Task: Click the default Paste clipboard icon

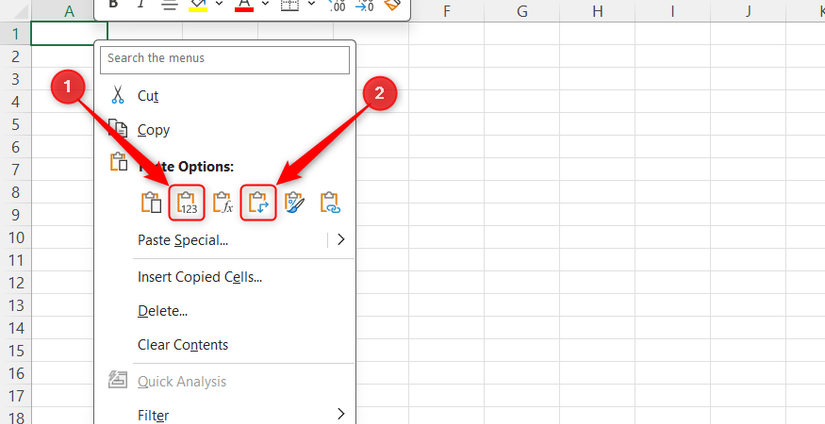Action: (x=151, y=203)
